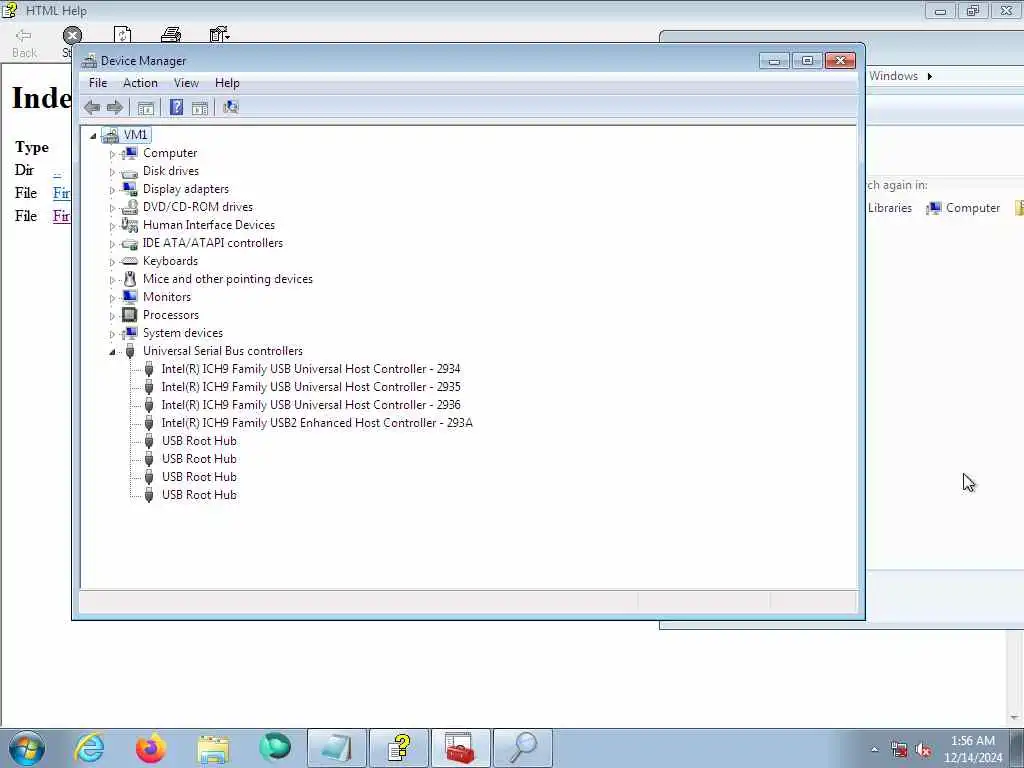Select the Keyboards category icon
The height and width of the screenshot is (768, 1024).
130,261
